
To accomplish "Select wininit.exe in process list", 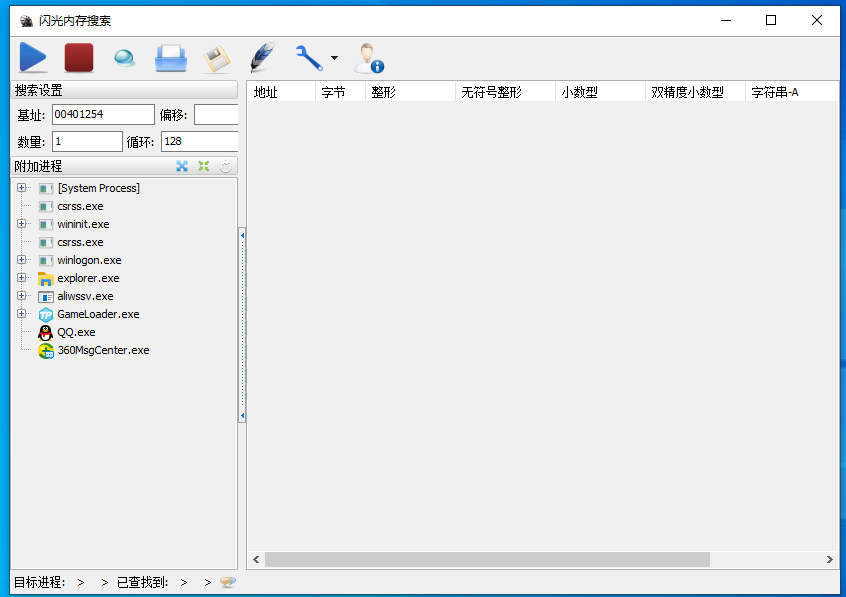I will click(x=83, y=224).
